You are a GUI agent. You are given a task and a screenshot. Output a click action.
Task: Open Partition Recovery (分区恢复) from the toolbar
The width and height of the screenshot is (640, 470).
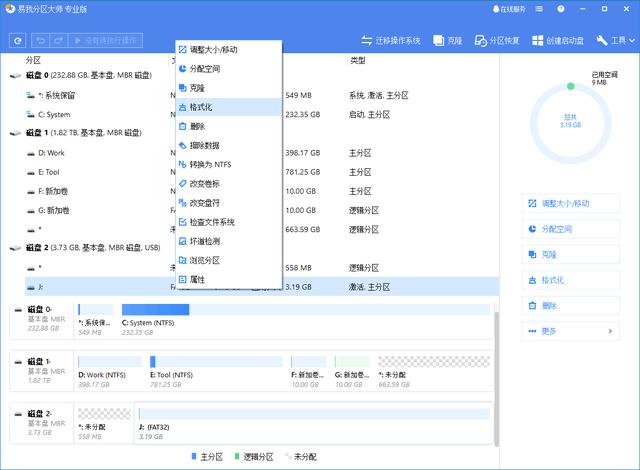point(496,41)
